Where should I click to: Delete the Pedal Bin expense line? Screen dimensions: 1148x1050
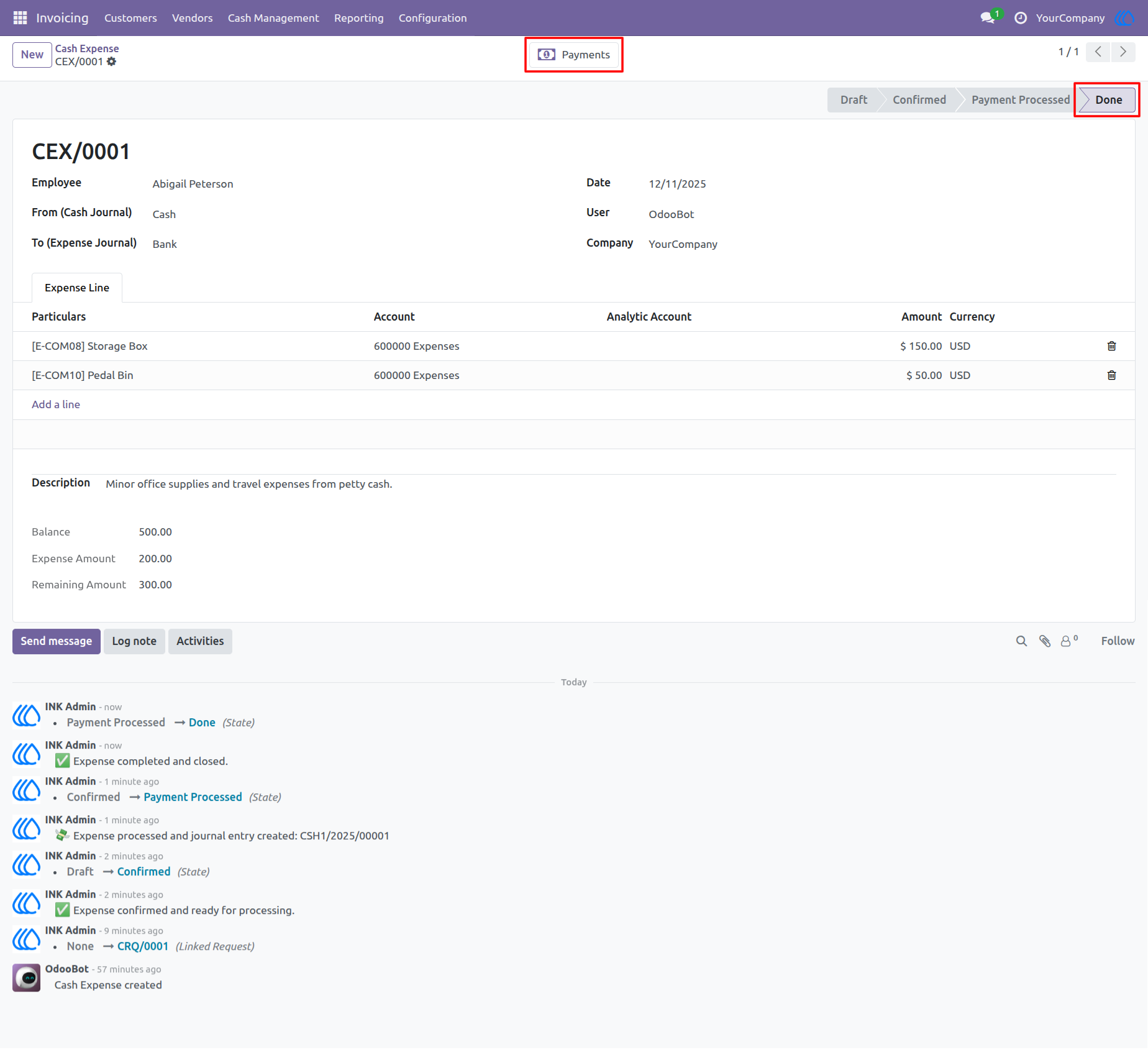(1111, 375)
